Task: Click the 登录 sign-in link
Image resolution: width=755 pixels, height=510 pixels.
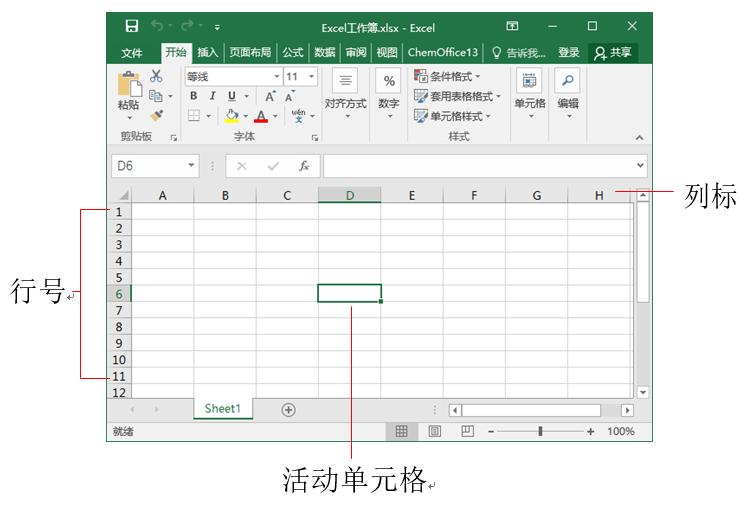Action: (x=568, y=52)
